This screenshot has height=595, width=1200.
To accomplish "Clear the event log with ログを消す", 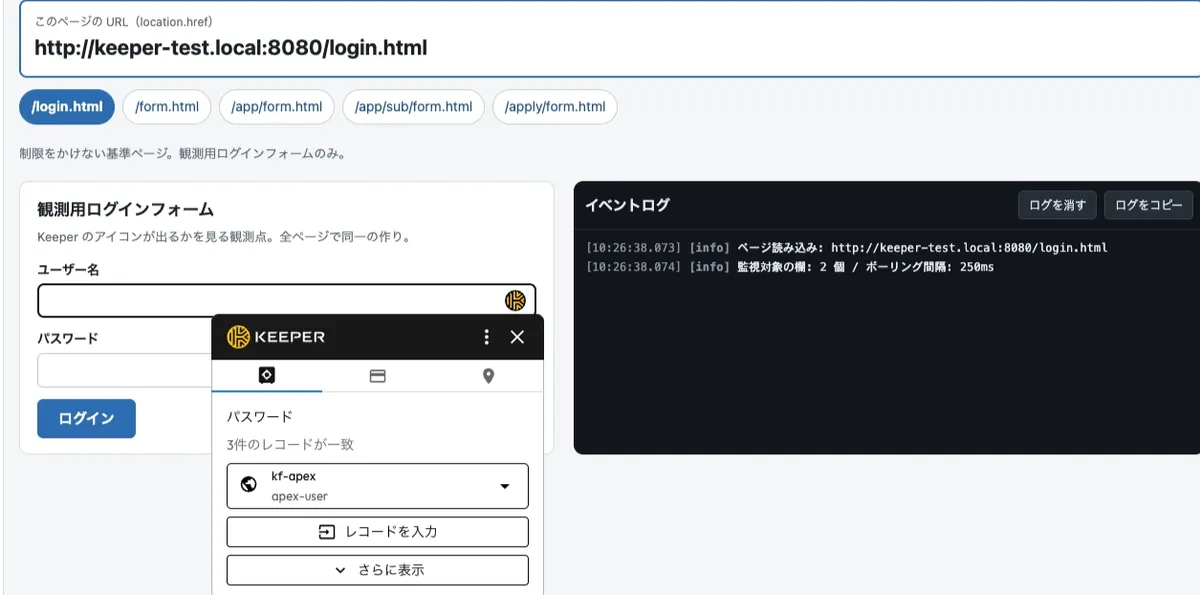I will pyautogui.click(x=1057, y=205).
